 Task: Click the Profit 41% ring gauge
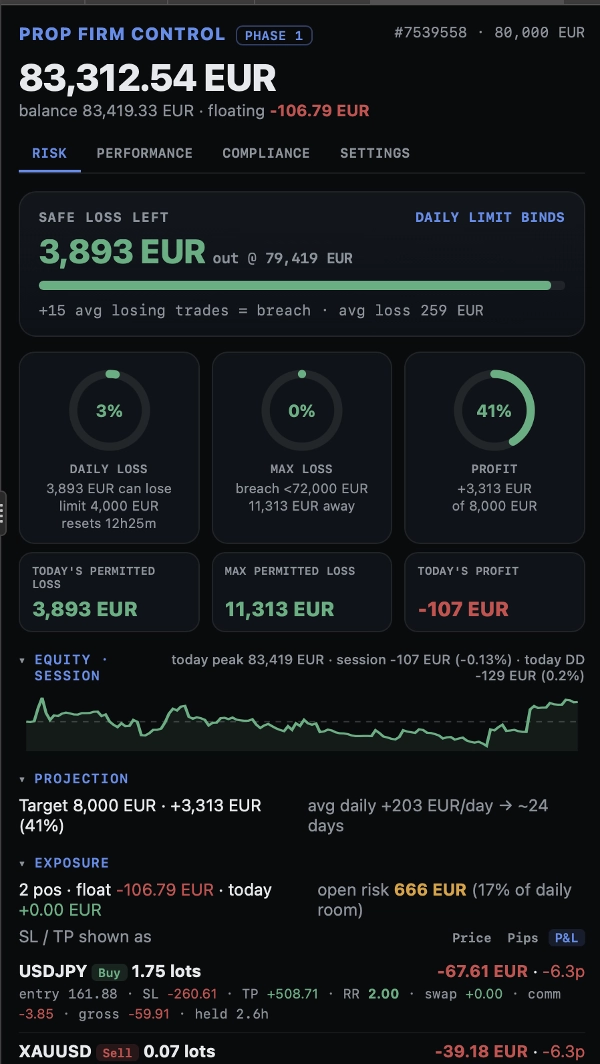point(494,411)
